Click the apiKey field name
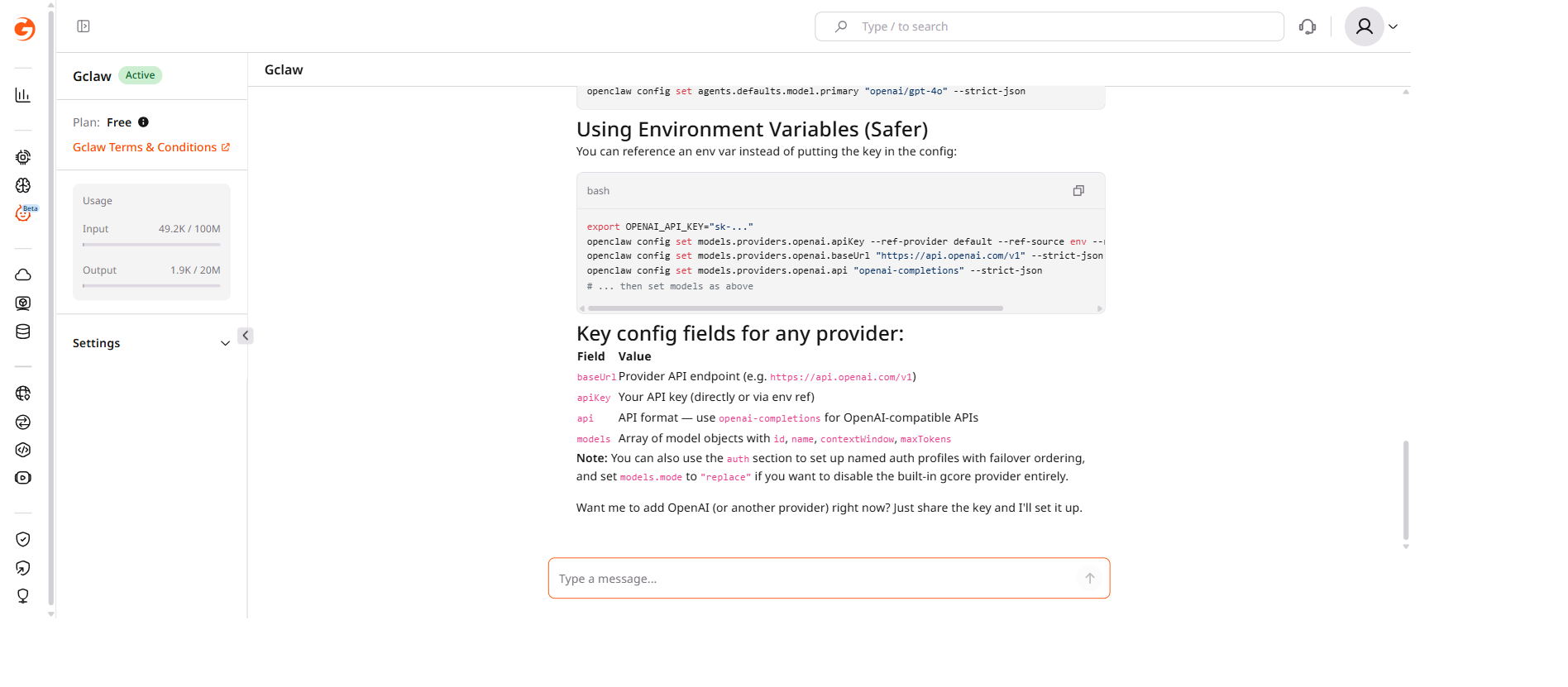The image size is (1568, 687). click(x=594, y=398)
